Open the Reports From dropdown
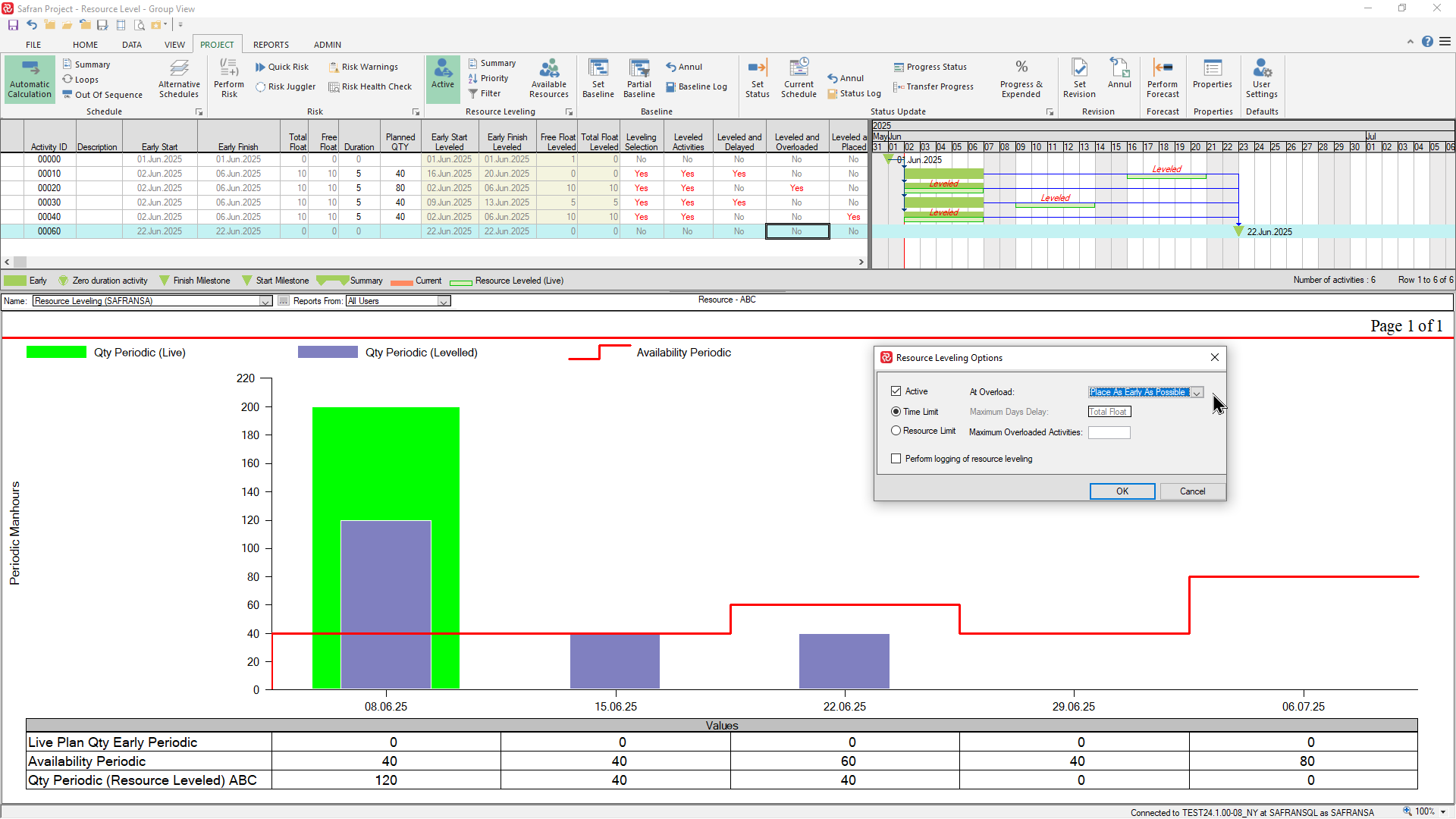The image size is (1456, 819). click(x=444, y=301)
